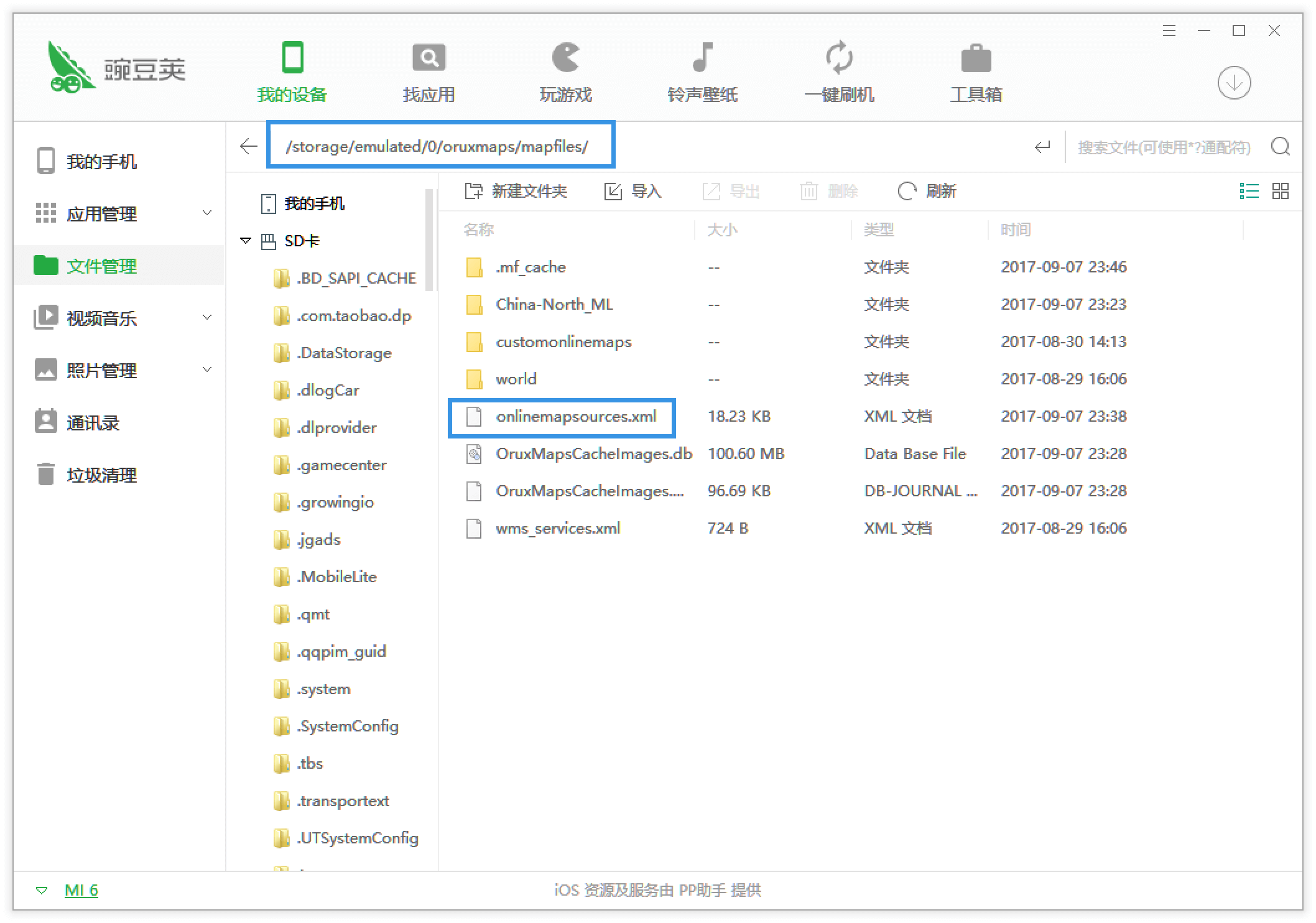The width and height of the screenshot is (1316, 923).
Task: Collapse the SD卡 tree node
Action: click(x=246, y=241)
